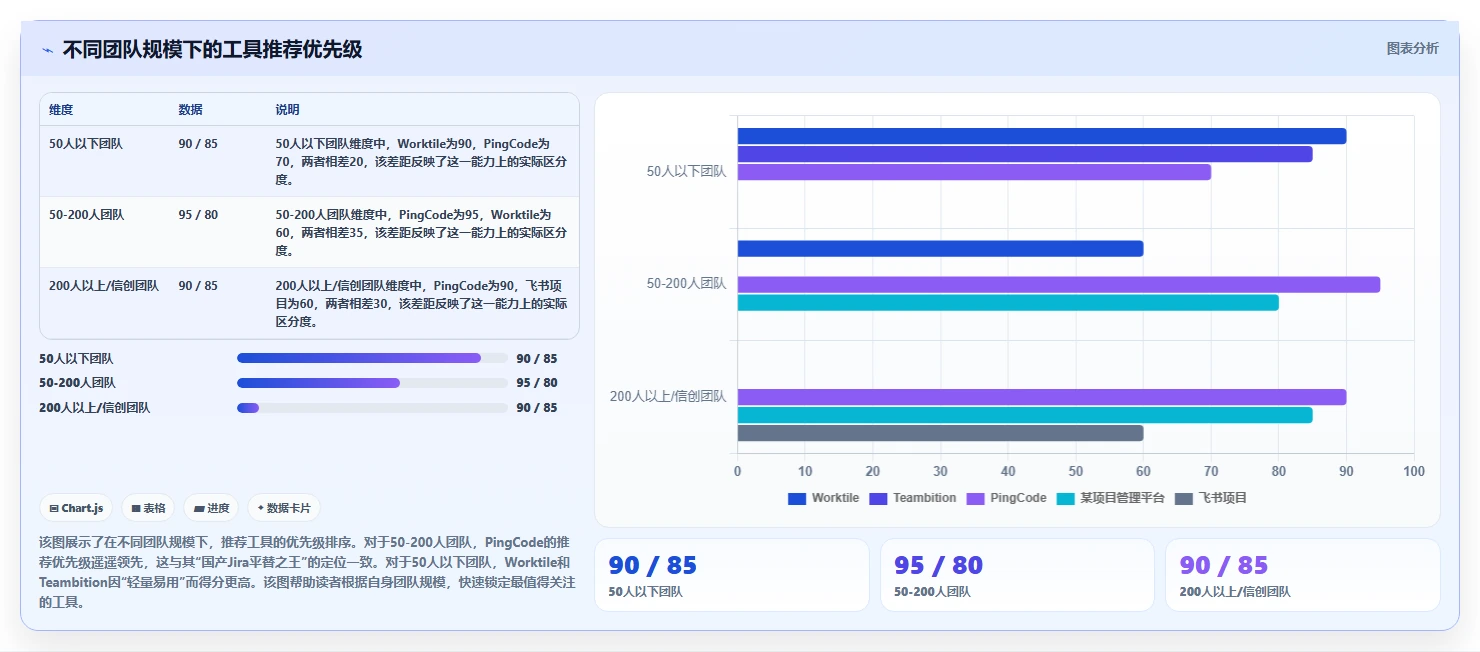
Task: Click the 50人以下团队 chart axis label
Action: [686, 171]
